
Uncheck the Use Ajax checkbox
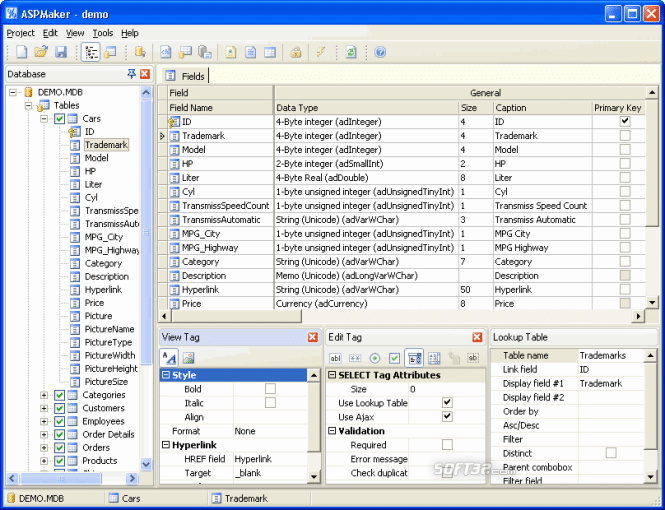coord(447,416)
